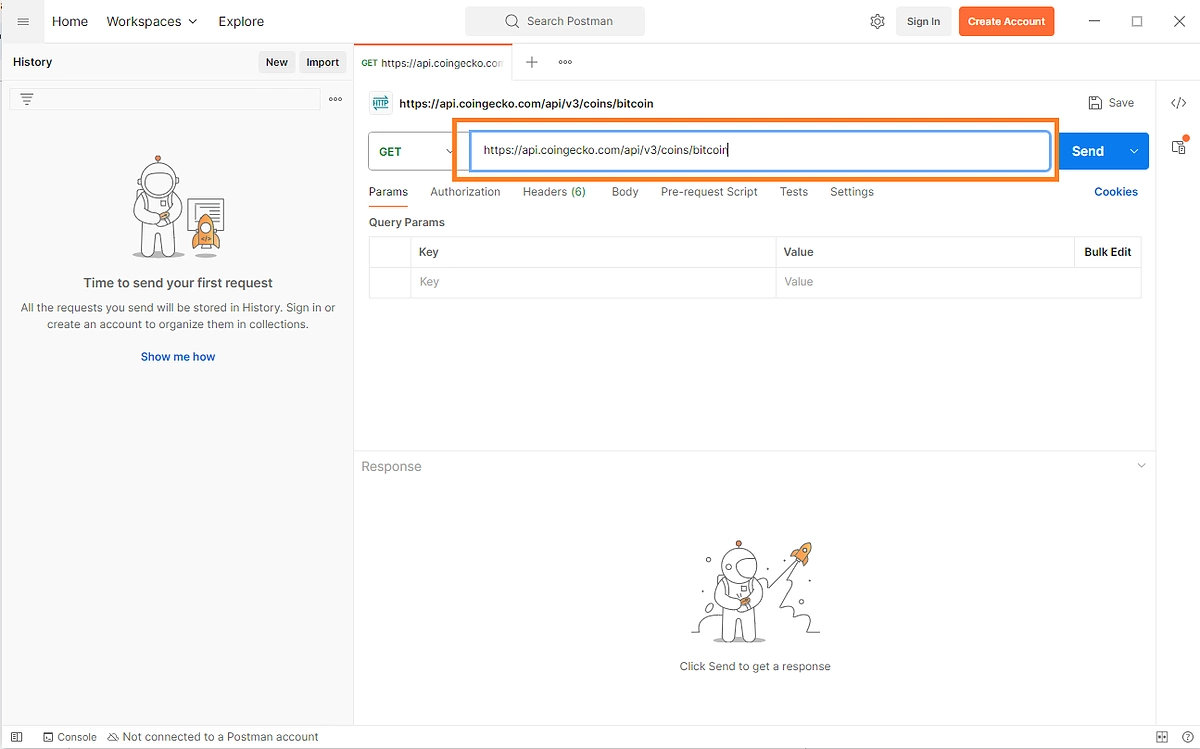Open the Body tab
This screenshot has width=1200, height=749.
click(x=625, y=192)
